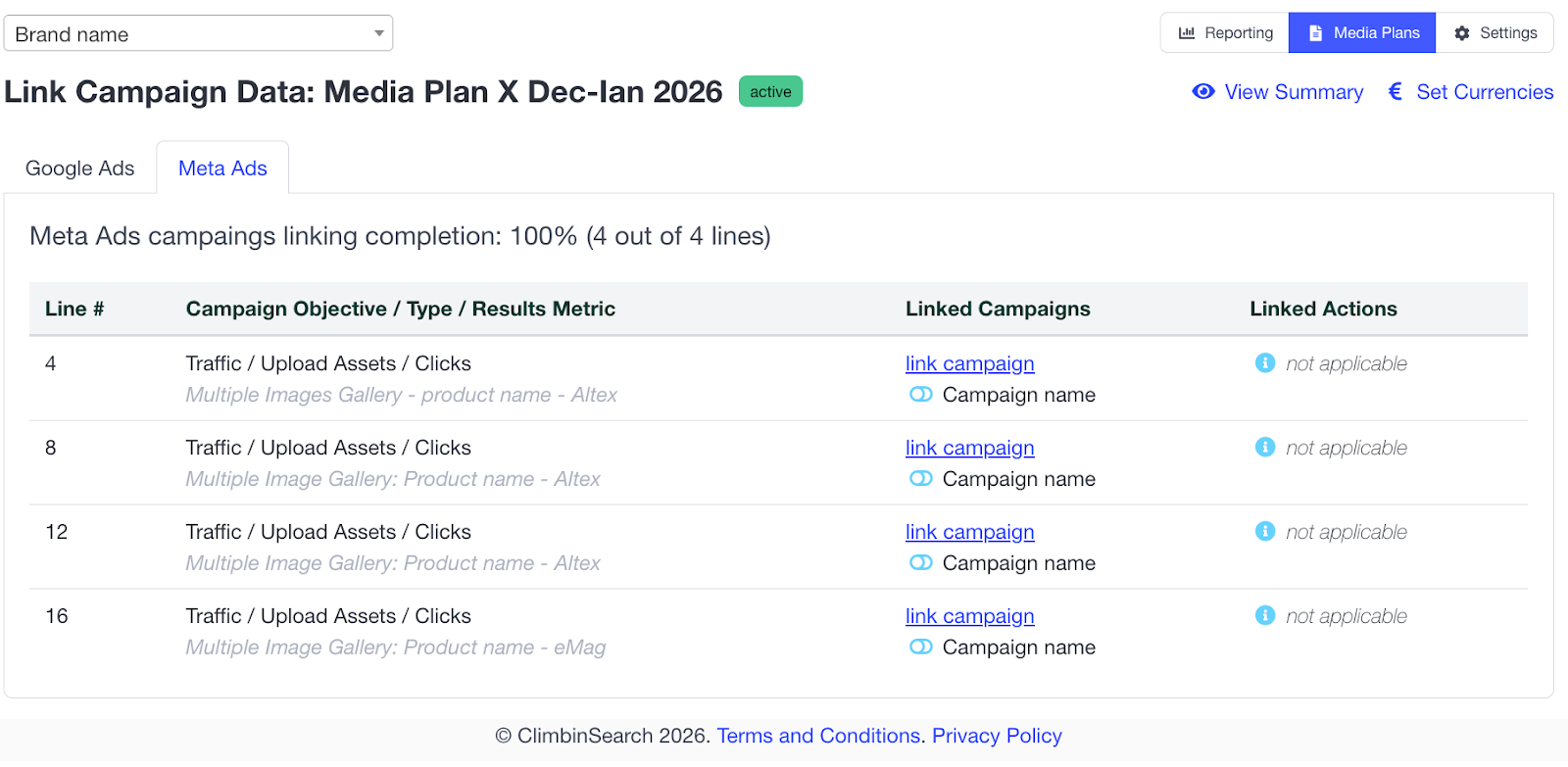The image size is (1568, 767).
Task: Click the euro currency icon
Action: pos(1396,91)
